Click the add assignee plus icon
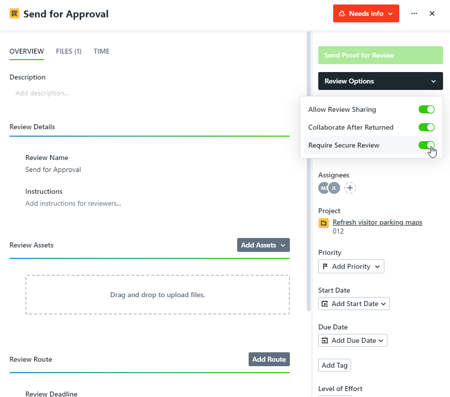The image size is (450, 397). click(350, 188)
